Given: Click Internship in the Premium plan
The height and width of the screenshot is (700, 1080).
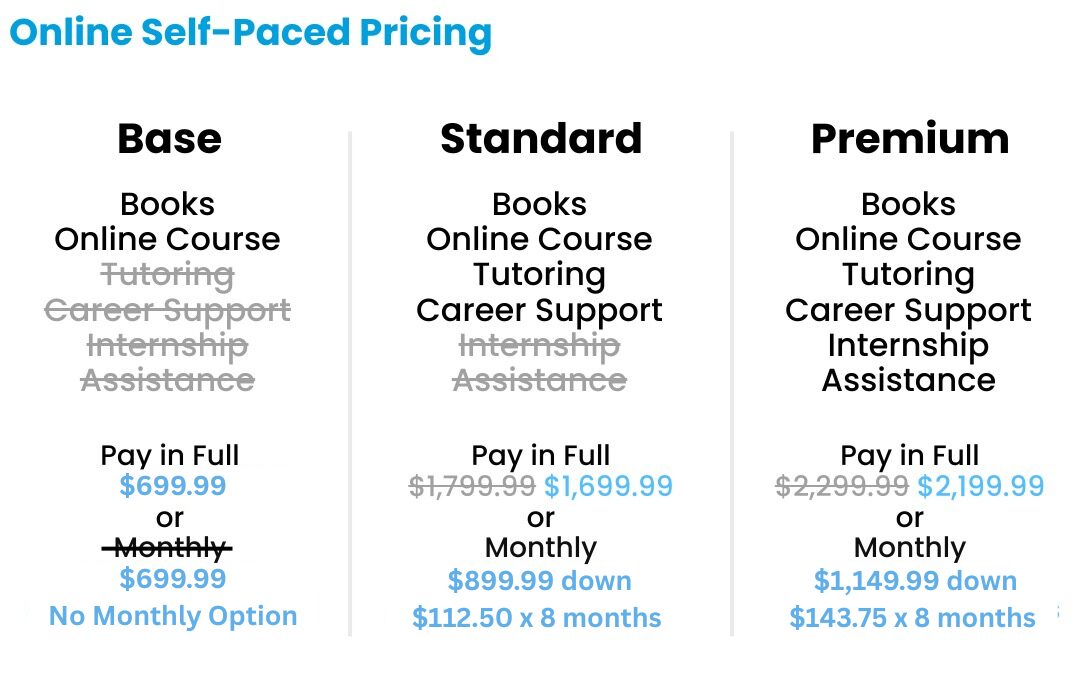Looking at the screenshot, I should click(908, 345).
